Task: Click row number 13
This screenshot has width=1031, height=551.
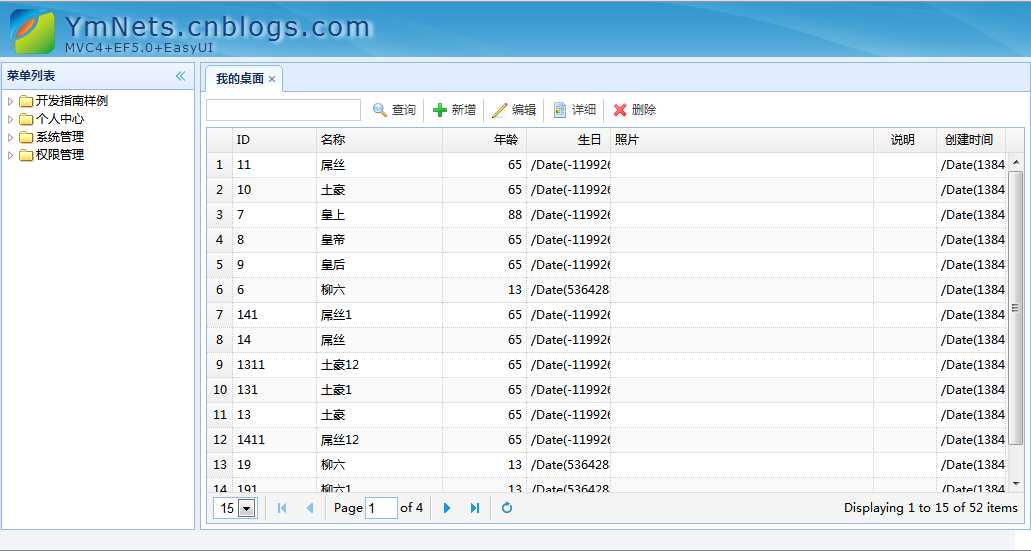Action: [220, 465]
